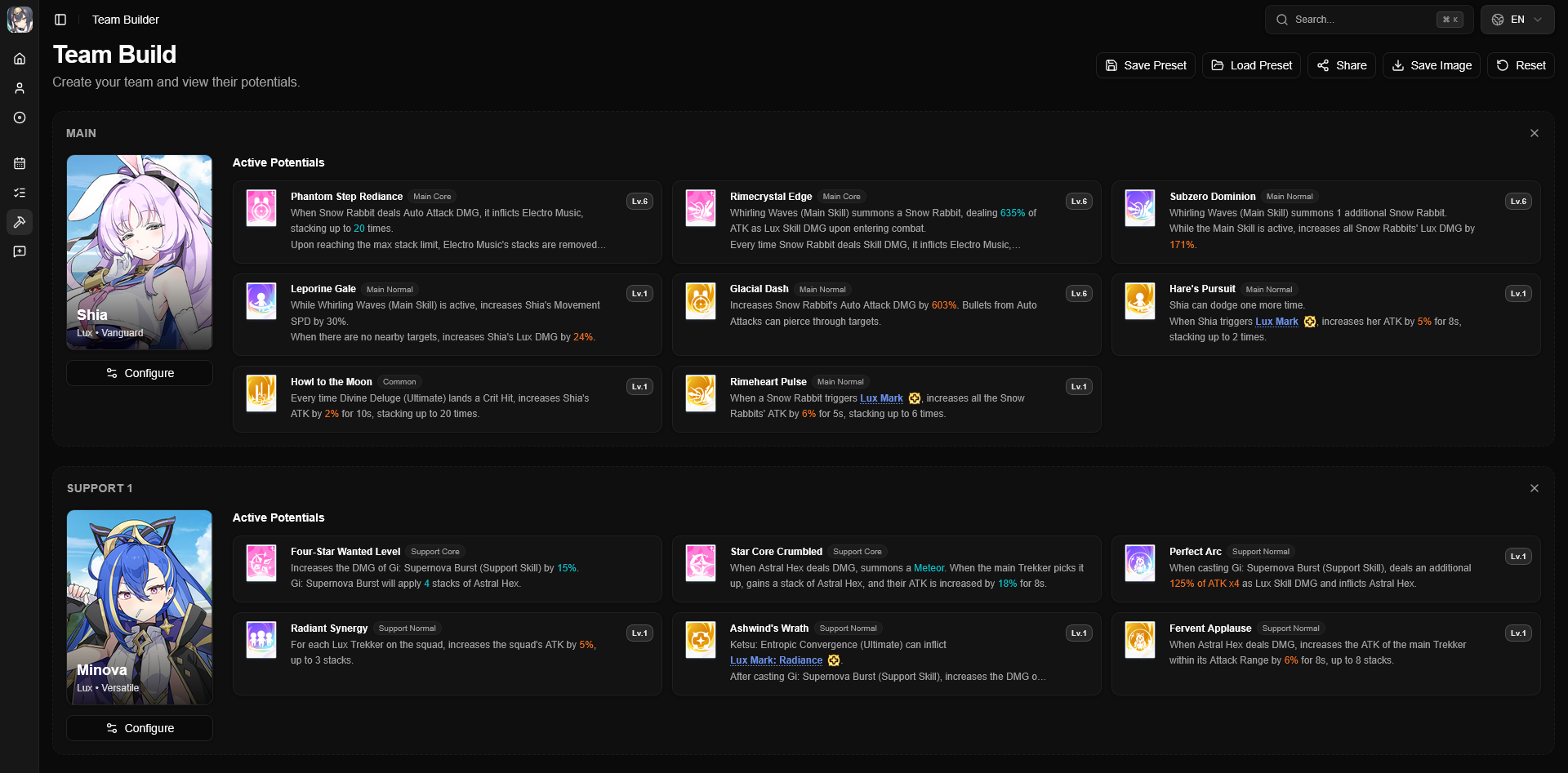
Task: Open the EN language dropdown
Action: click(x=1517, y=19)
